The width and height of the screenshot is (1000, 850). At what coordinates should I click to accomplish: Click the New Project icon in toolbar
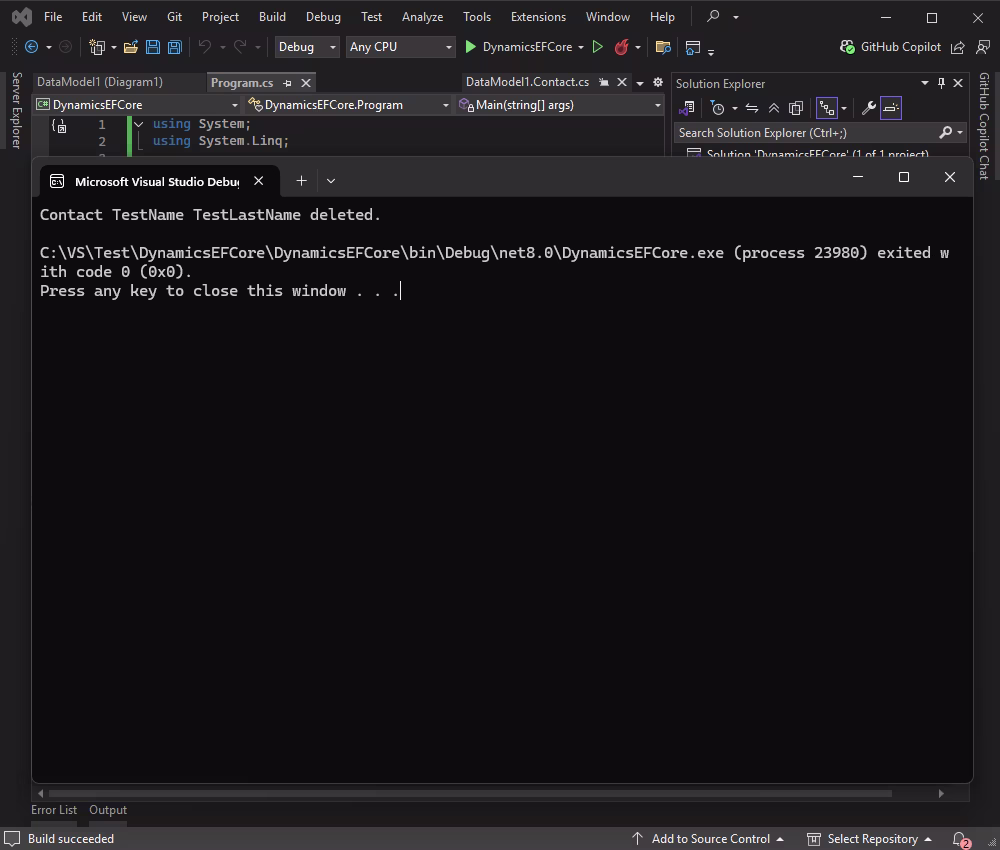97,47
